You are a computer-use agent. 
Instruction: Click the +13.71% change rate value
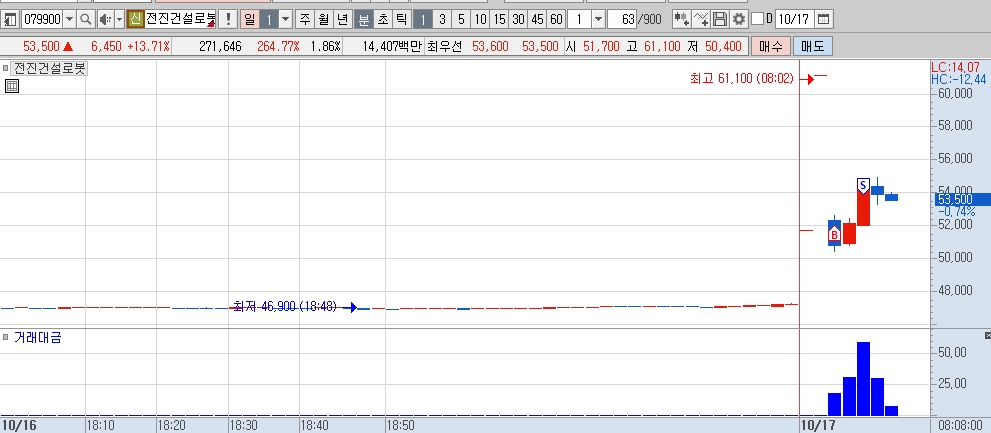(x=149, y=46)
